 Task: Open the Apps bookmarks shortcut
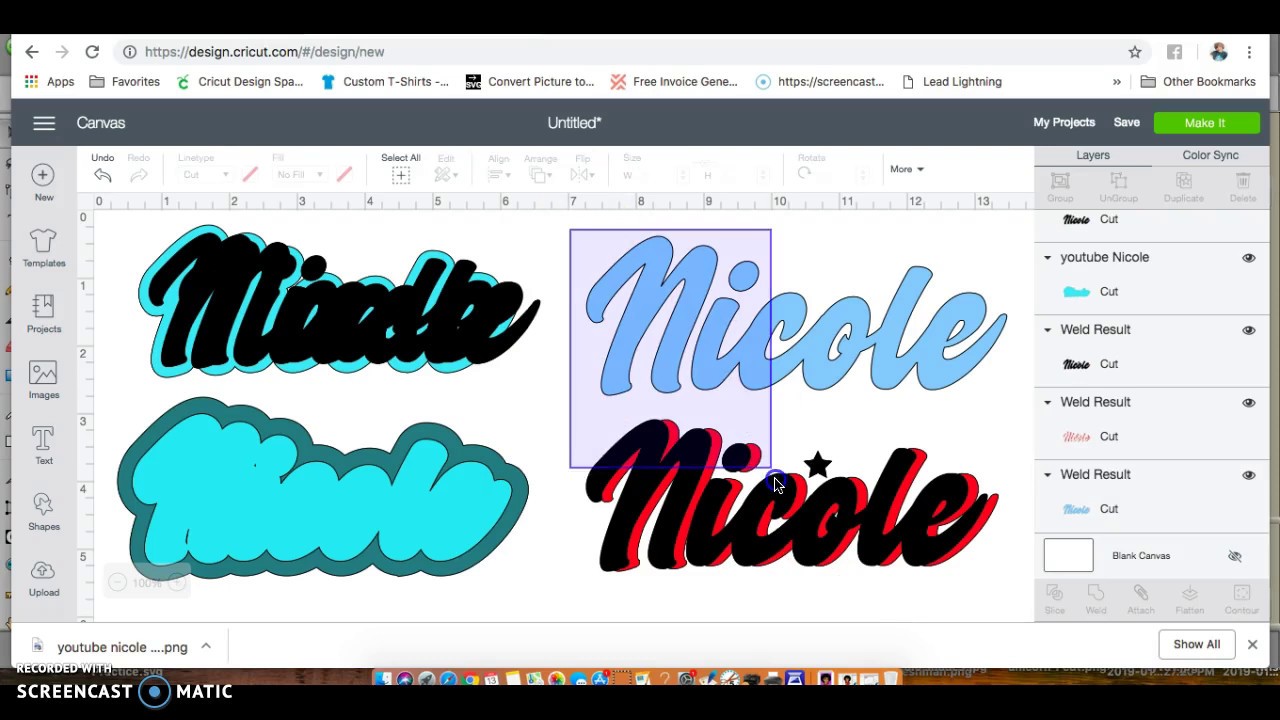pyautogui.click(x=49, y=82)
